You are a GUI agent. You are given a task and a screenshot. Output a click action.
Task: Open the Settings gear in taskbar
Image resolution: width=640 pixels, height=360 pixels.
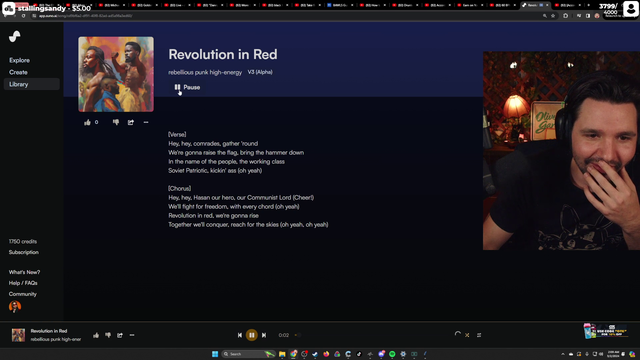(403, 354)
